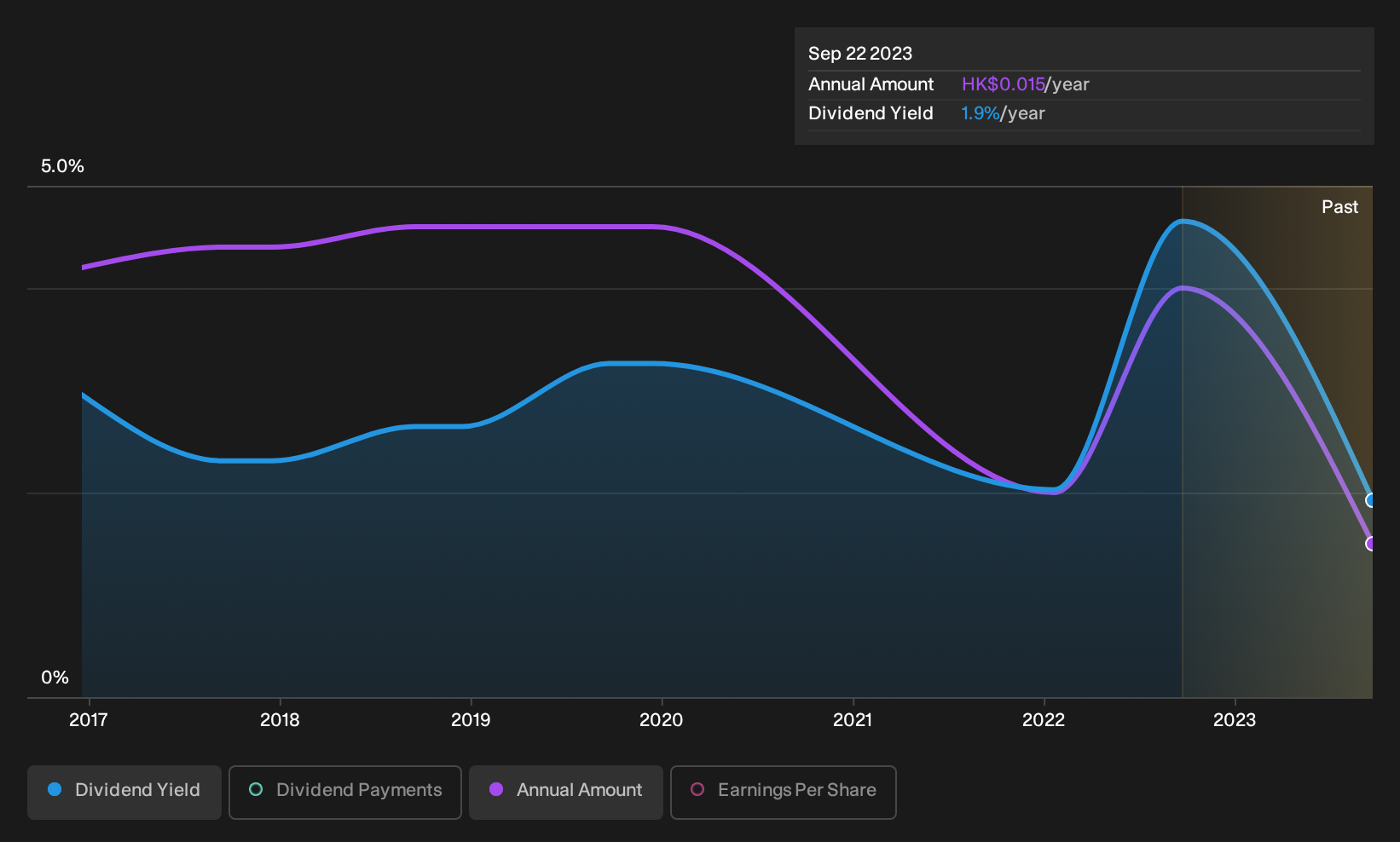The height and width of the screenshot is (842, 1400).
Task: Toggle the Dividend Yield legend button
Action: pyautogui.click(x=124, y=792)
